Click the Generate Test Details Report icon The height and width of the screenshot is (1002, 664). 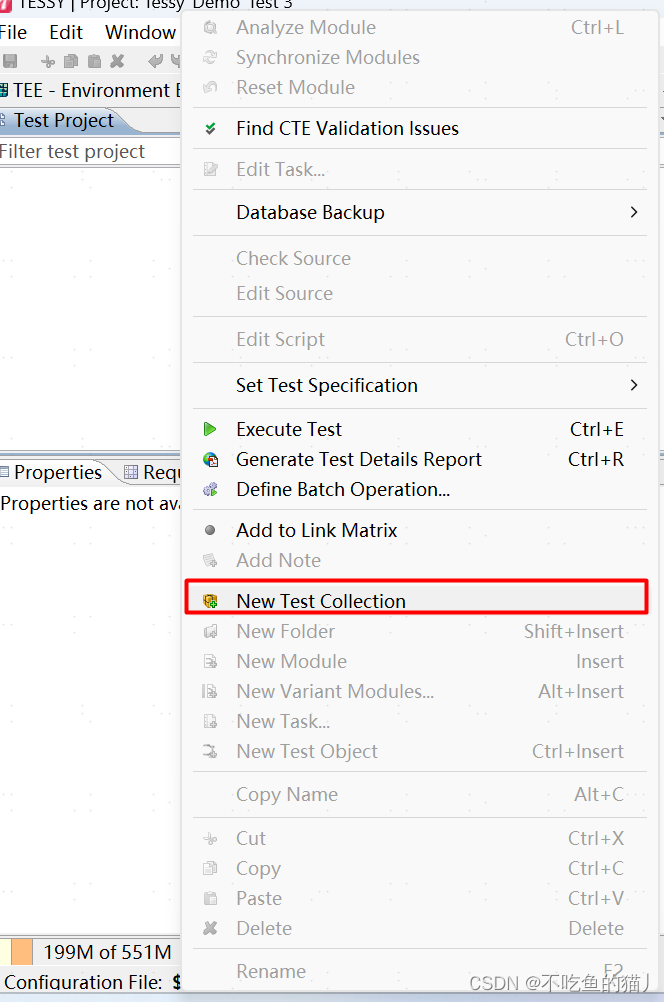click(210, 459)
